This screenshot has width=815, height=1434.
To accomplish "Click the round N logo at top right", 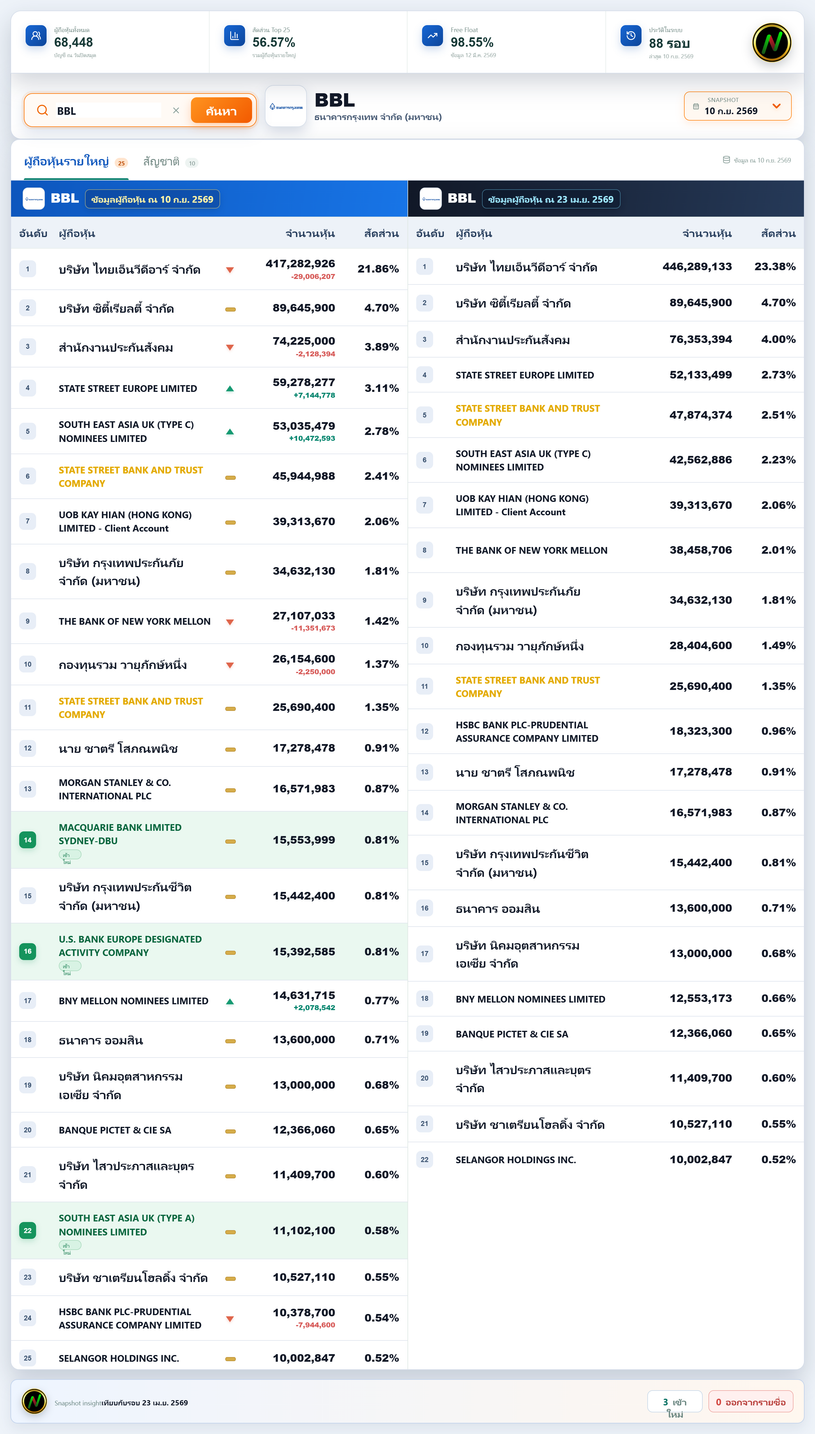I will pyautogui.click(x=771, y=42).
